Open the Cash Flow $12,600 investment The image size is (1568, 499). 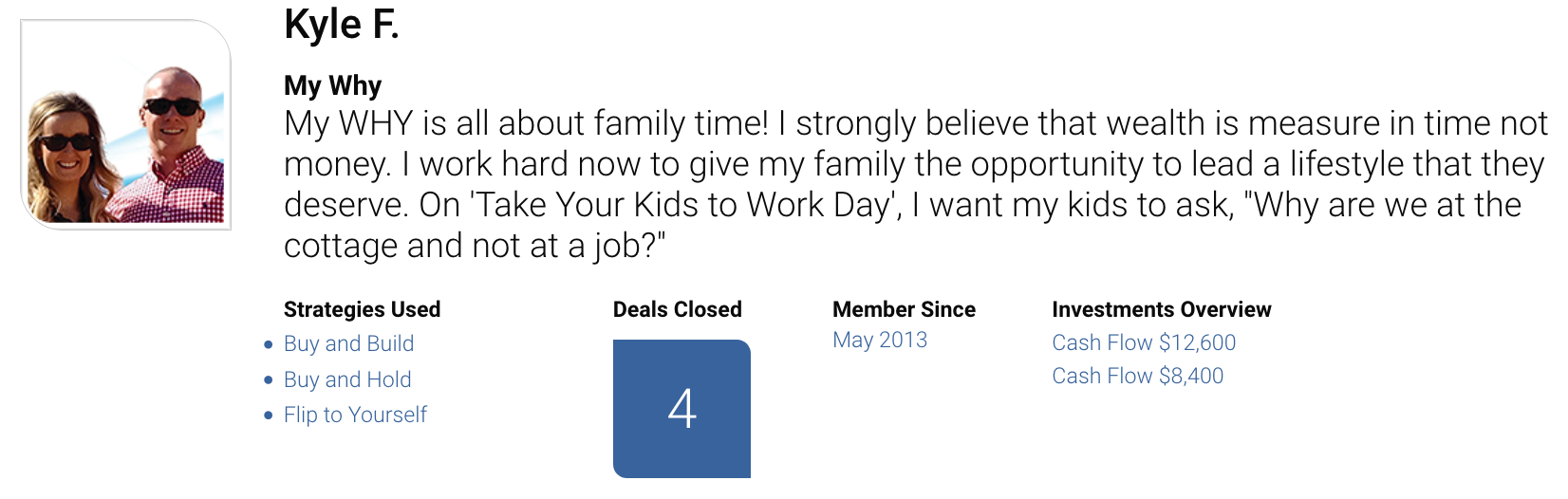[1144, 342]
